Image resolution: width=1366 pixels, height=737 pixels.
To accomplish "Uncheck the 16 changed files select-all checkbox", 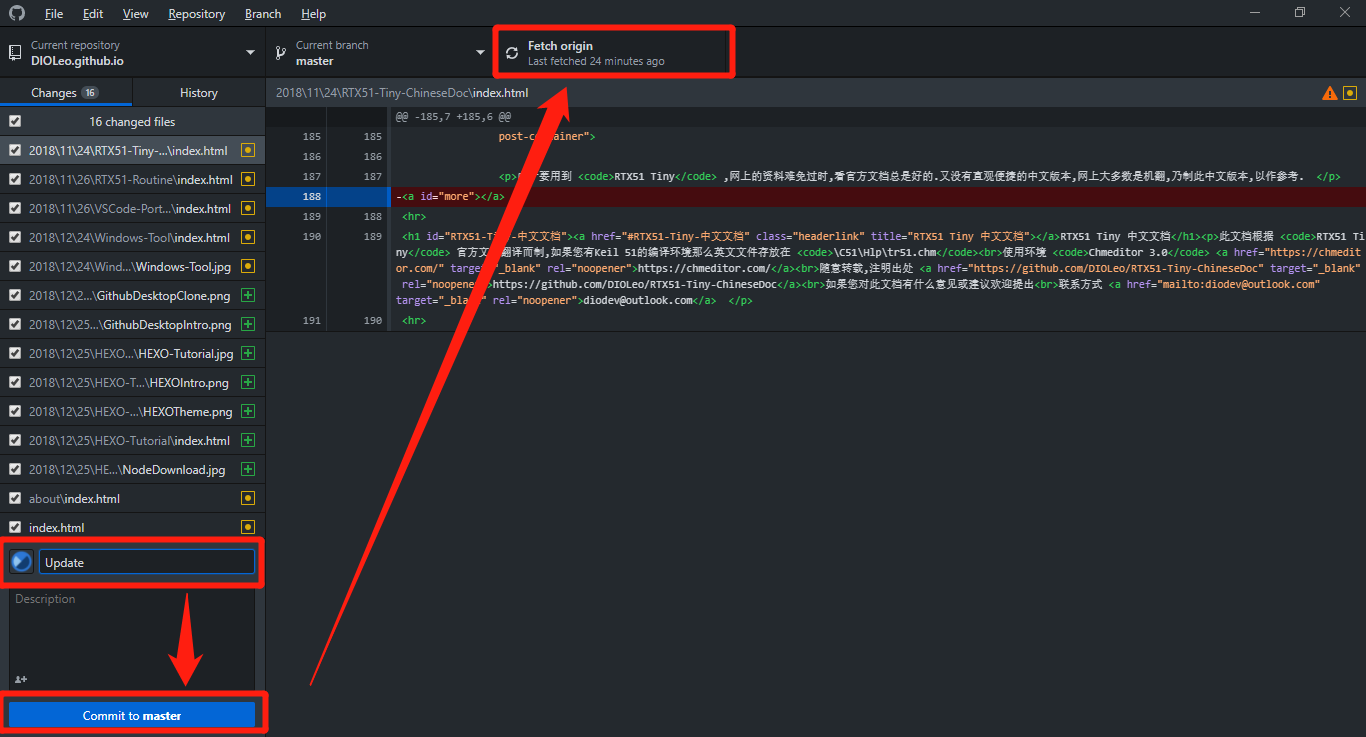I will tap(15, 122).
